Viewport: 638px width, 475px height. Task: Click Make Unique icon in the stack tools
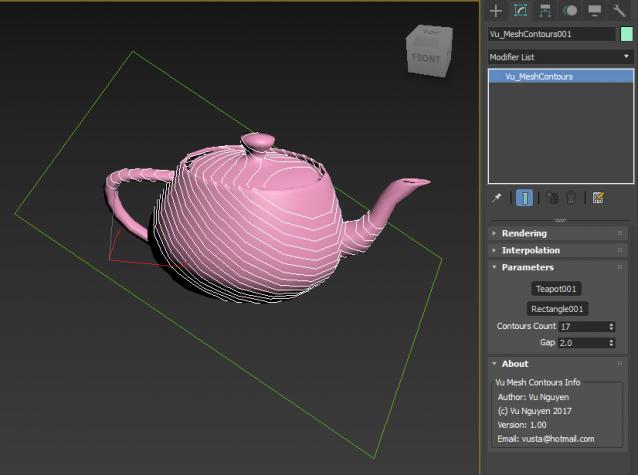(552, 198)
